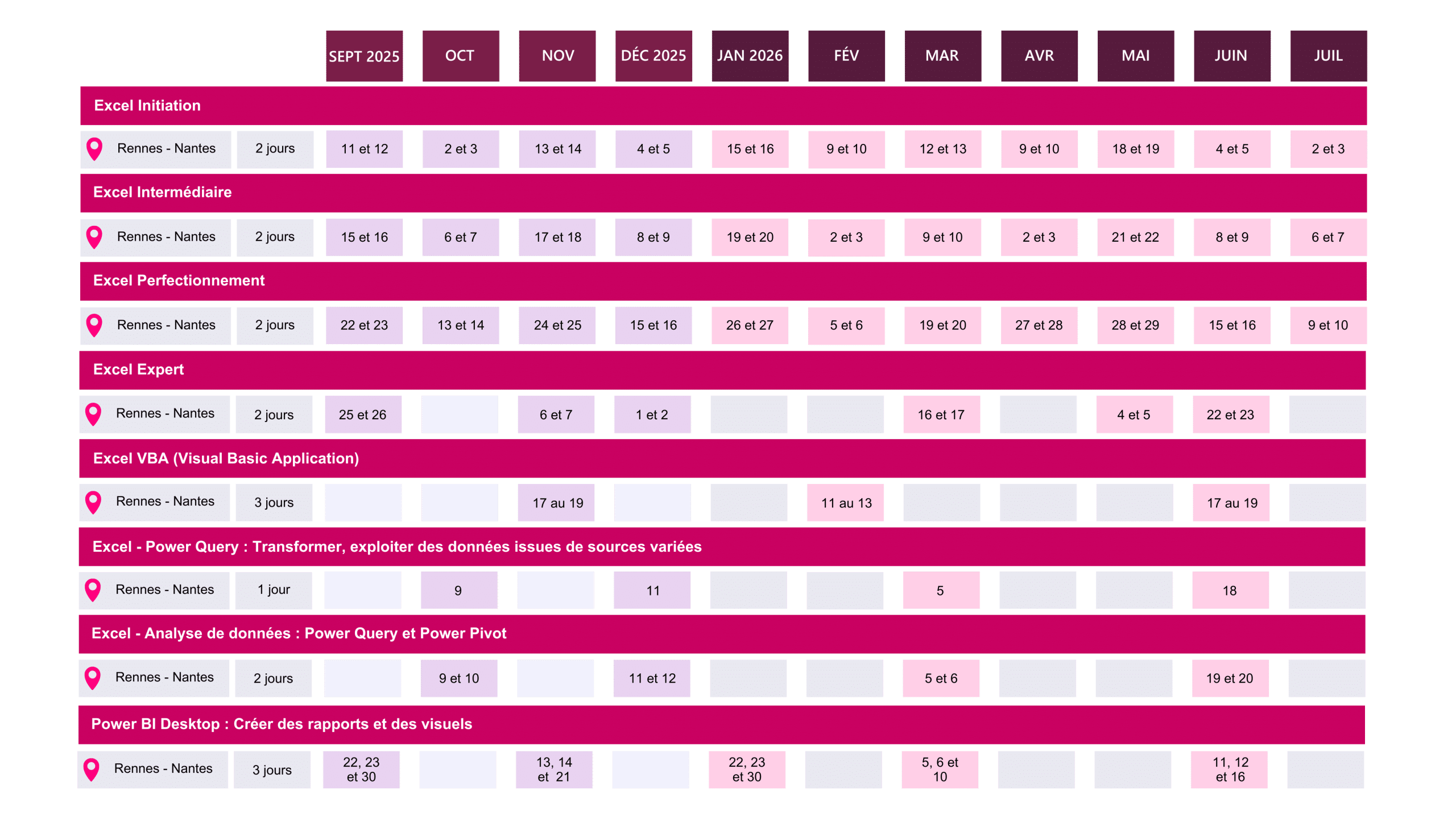Select the JUIL month header
Viewport: 1456px width, 819px height.
tap(1329, 56)
